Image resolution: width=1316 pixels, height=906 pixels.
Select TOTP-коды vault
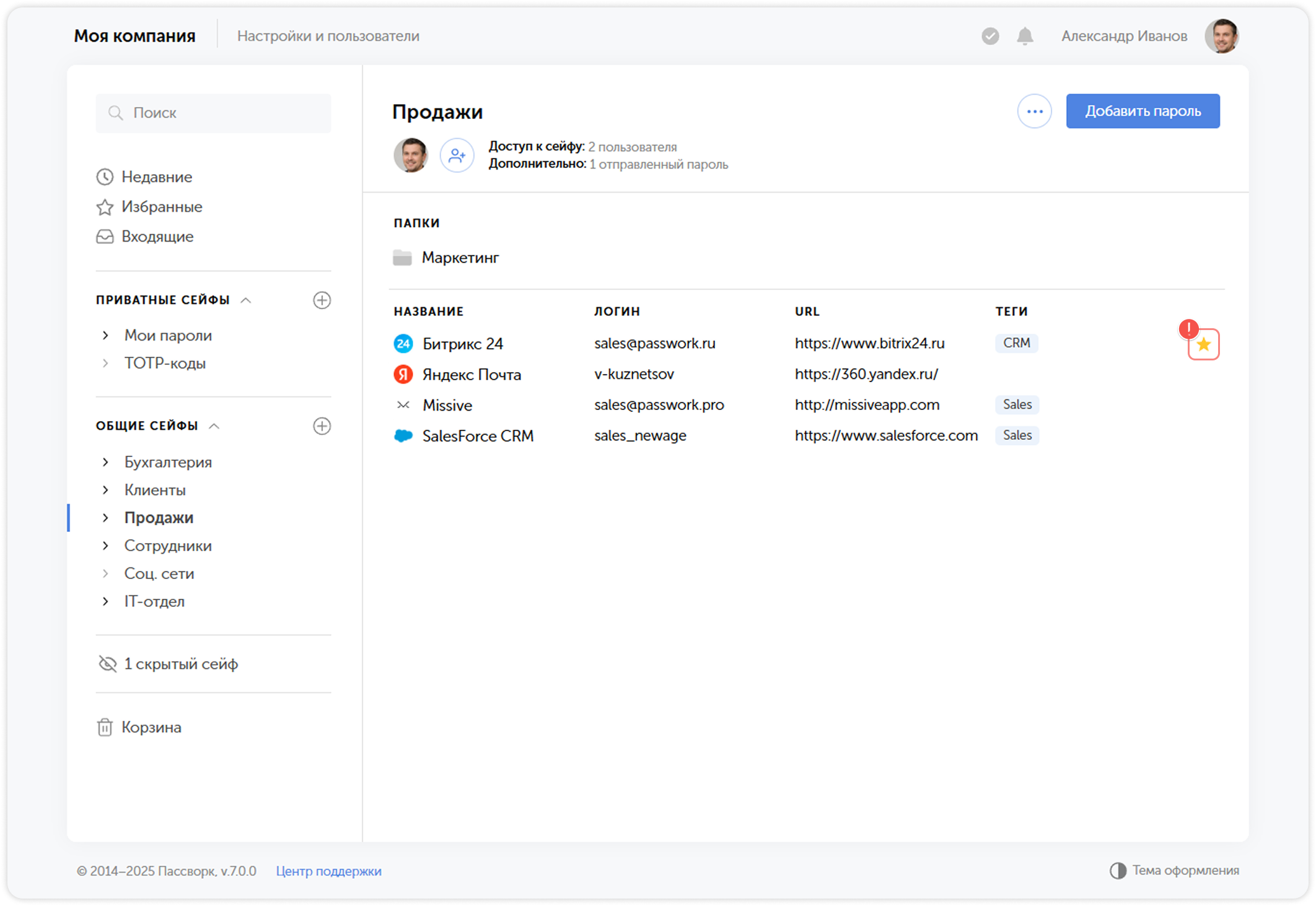point(165,363)
